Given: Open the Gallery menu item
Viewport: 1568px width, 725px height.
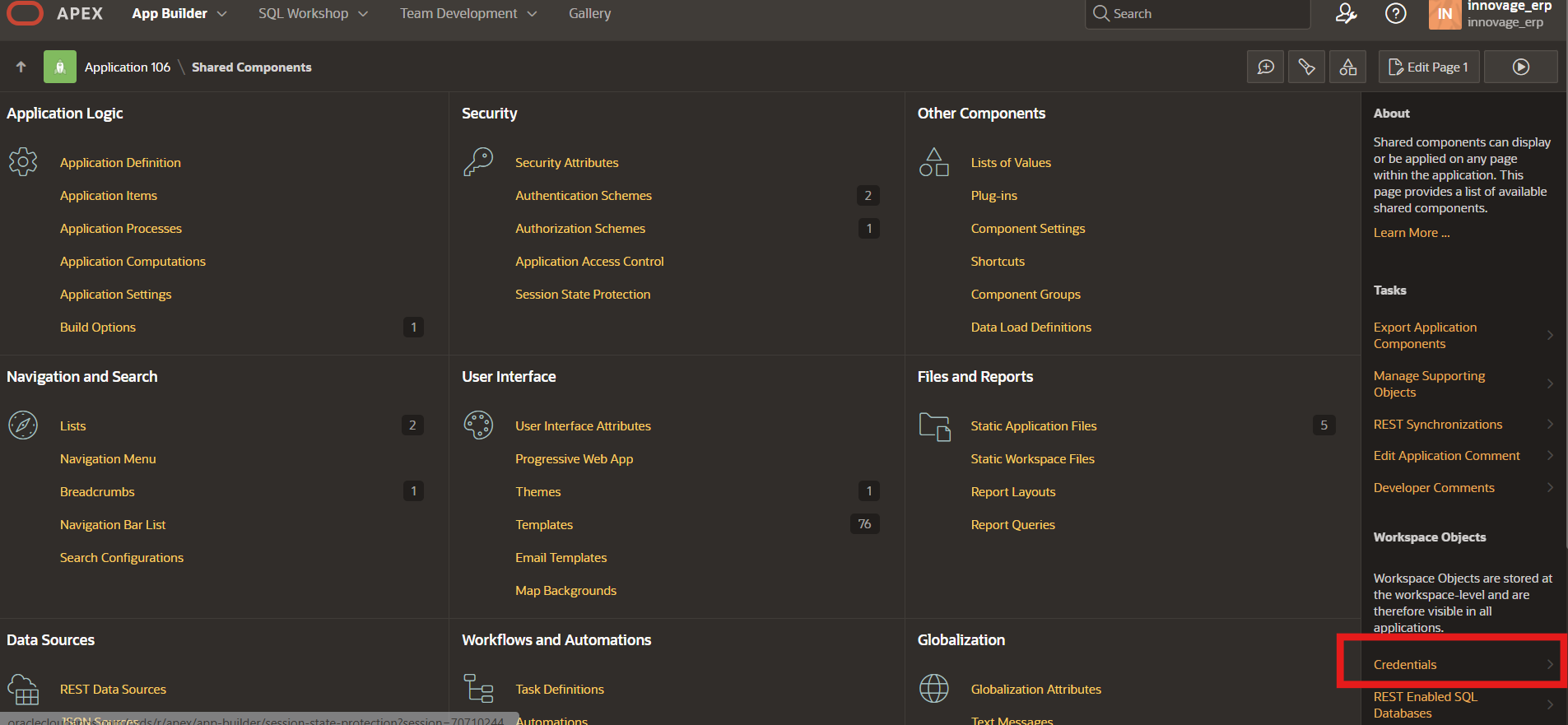Looking at the screenshot, I should click(x=589, y=13).
